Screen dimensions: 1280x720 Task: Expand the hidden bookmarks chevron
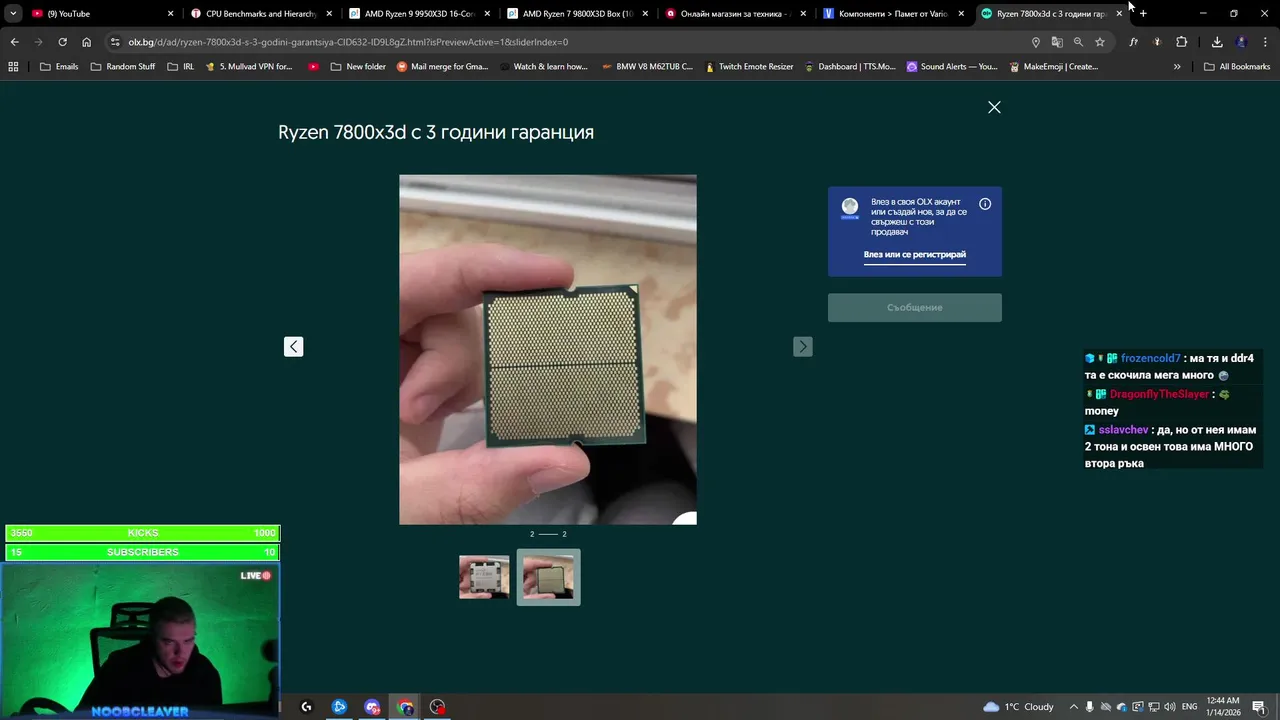coord(1177,67)
